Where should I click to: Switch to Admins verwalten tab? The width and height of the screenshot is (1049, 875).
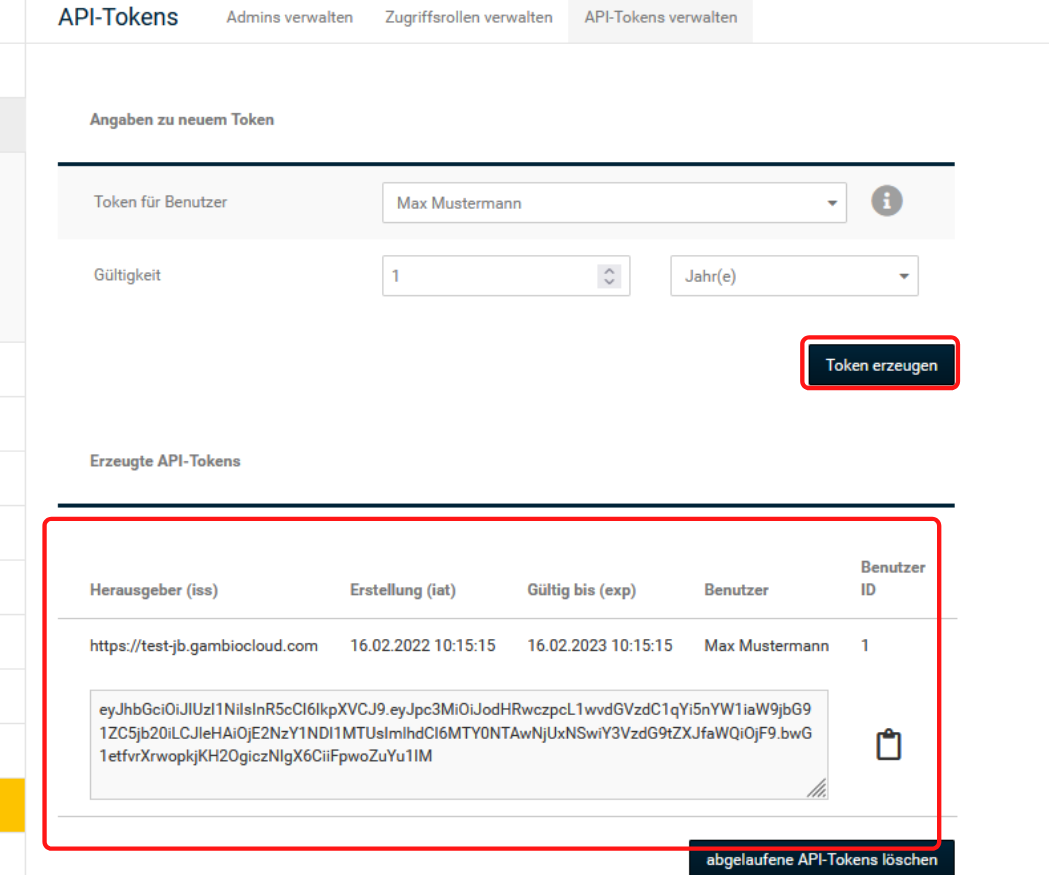click(x=289, y=18)
